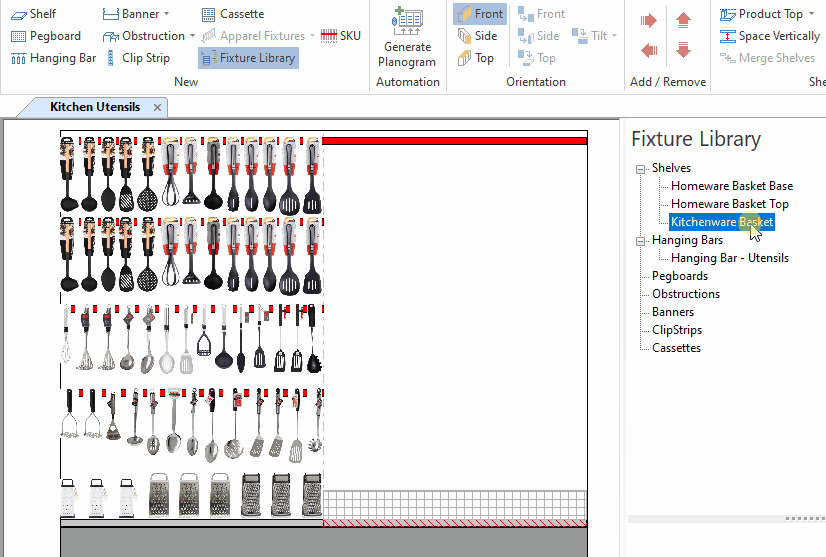Image resolution: width=826 pixels, height=557 pixels.
Task: Click the Product Top button
Action: click(x=761, y=14)
